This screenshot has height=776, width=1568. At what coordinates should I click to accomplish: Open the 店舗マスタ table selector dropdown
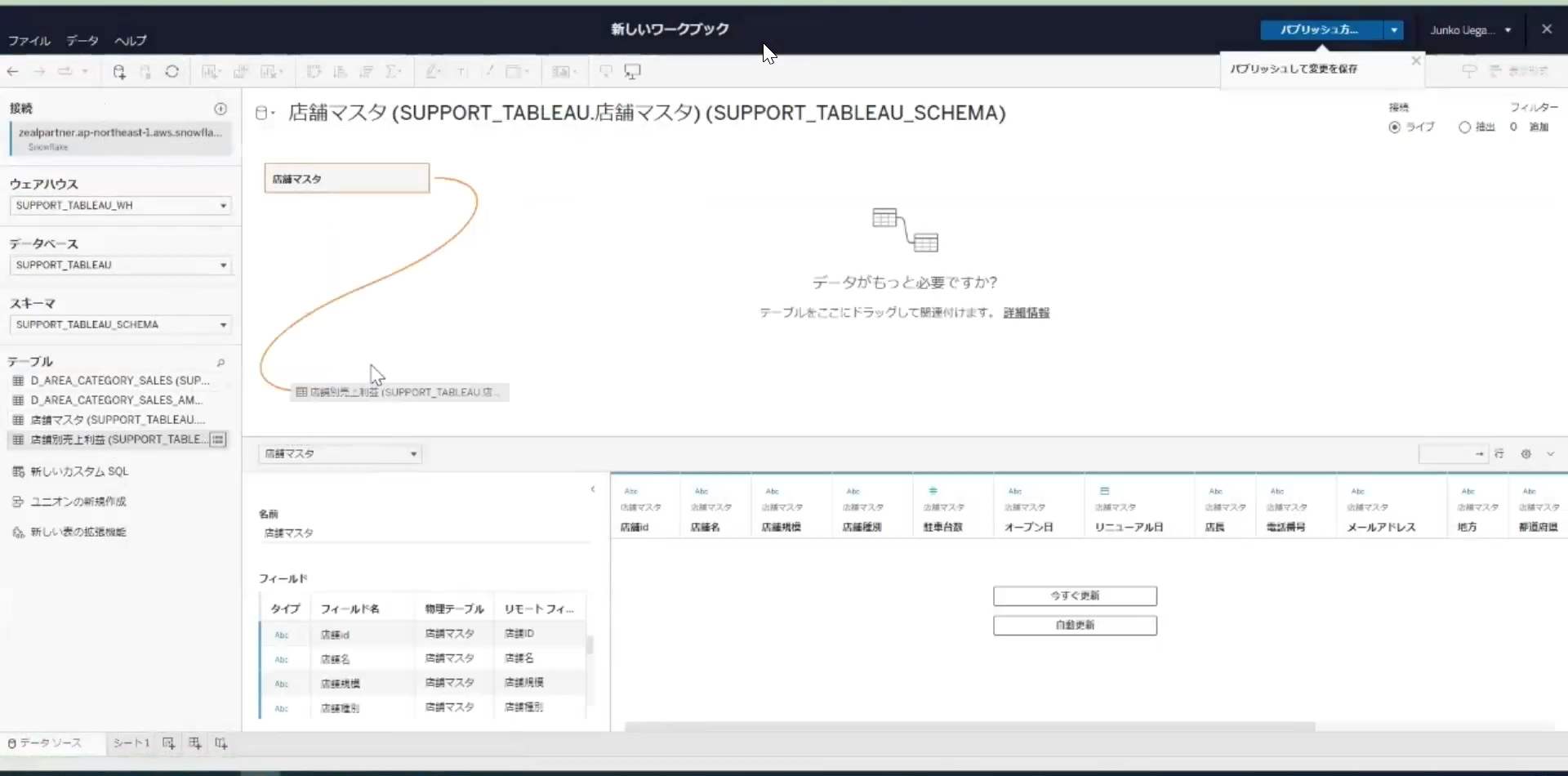pos(341,453)
